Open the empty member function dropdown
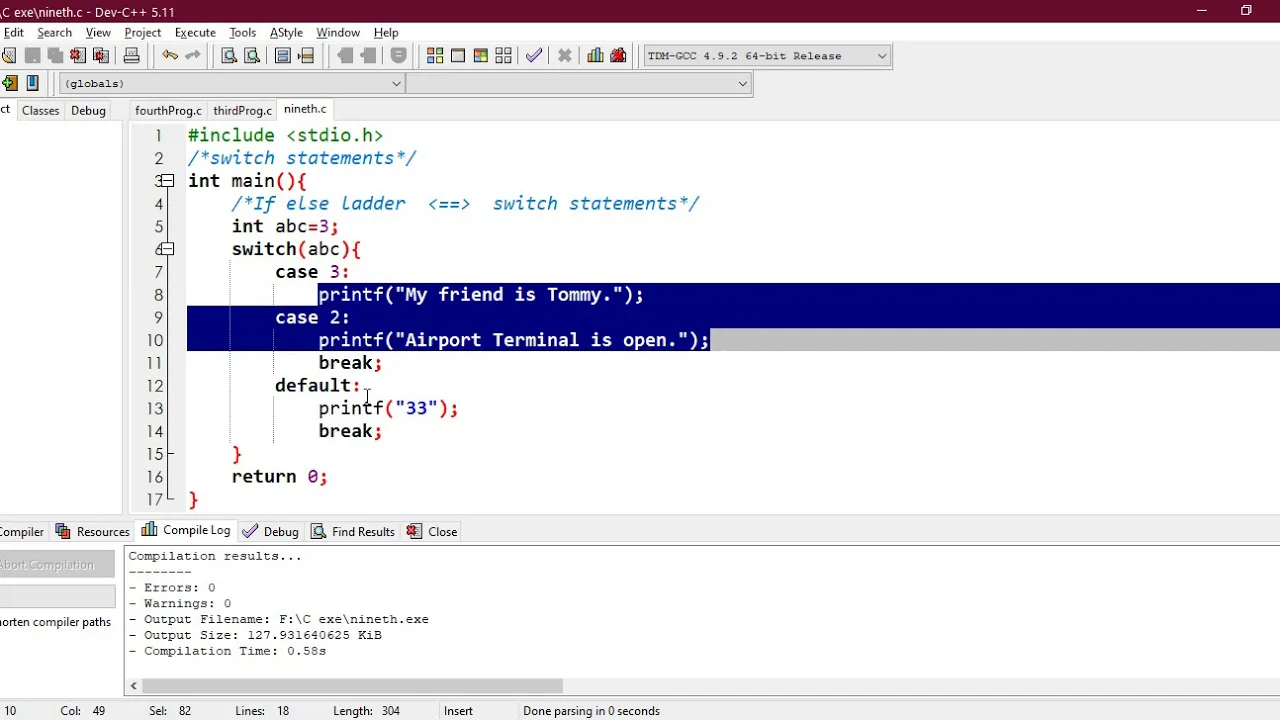 578,83
